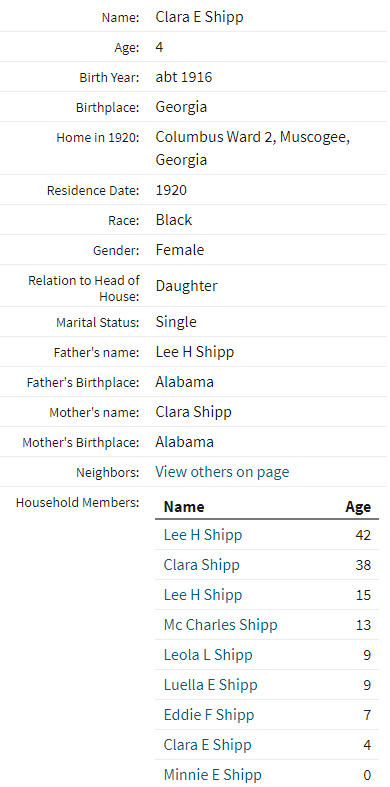Open Luella E Shipp's record link

click(x=210, y=685)
